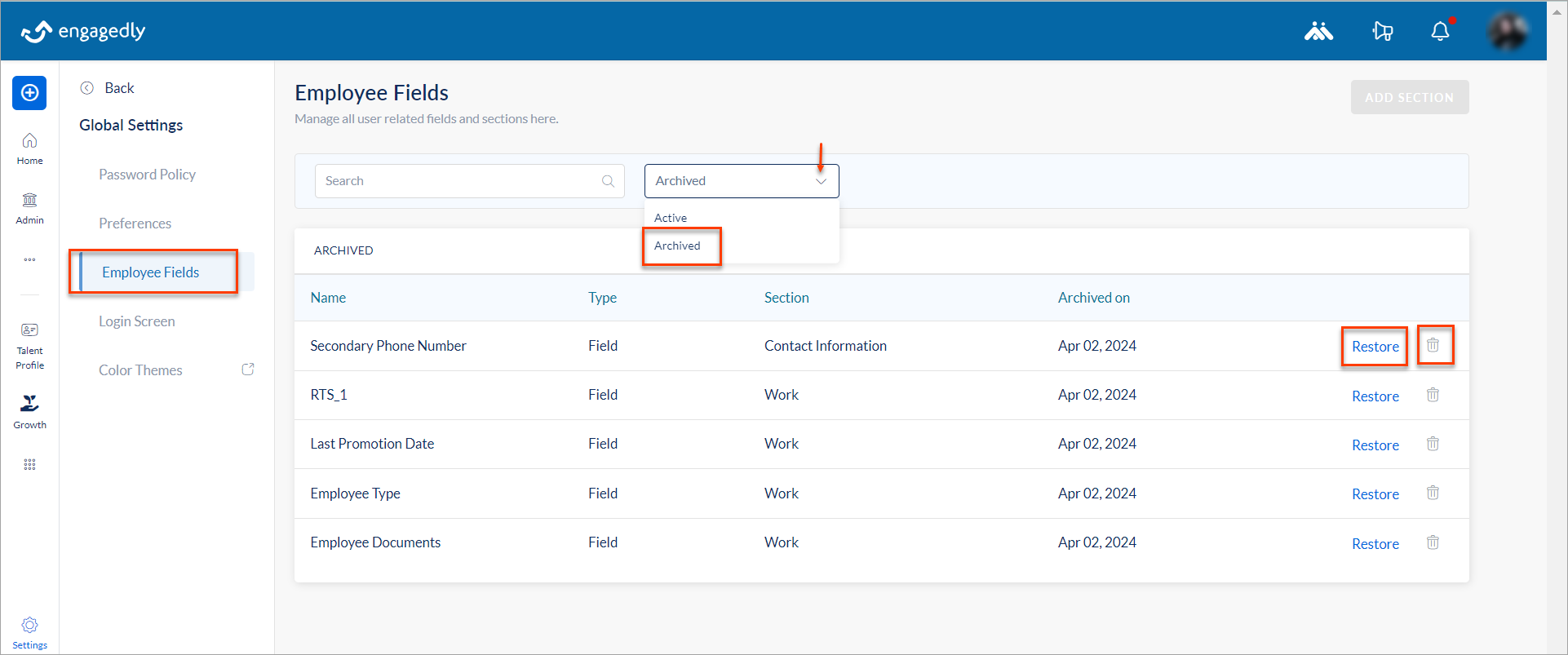Screen dimensions: 1568x655
Task: Delete the Employee Type field
Action: point(1433,493)
